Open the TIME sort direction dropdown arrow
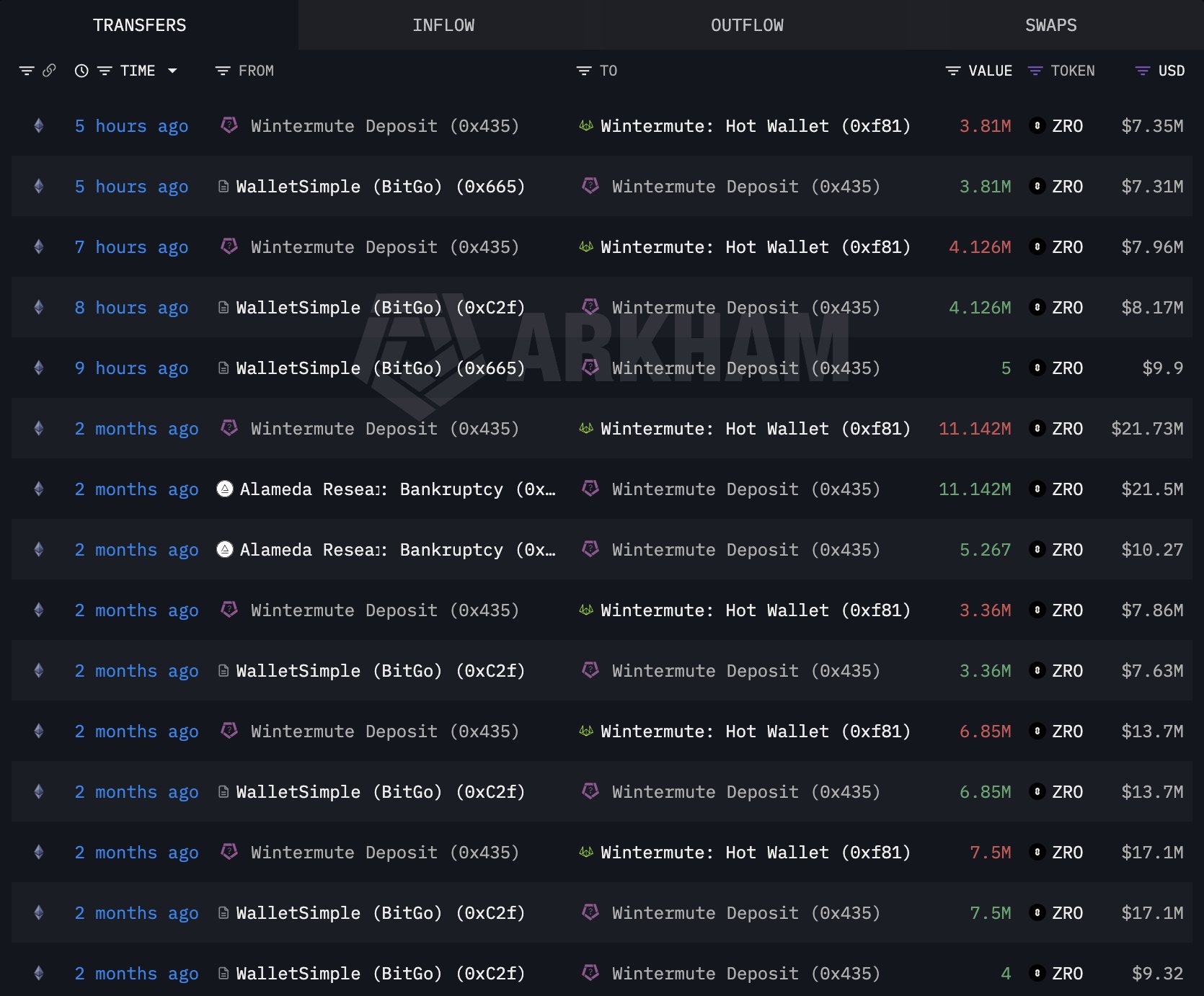 172,71
